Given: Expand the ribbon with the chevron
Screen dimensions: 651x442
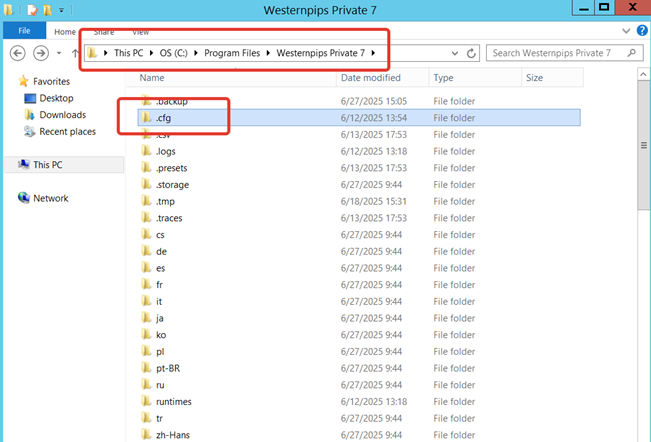Looking at the screenshot, I should tap(626, 31).
